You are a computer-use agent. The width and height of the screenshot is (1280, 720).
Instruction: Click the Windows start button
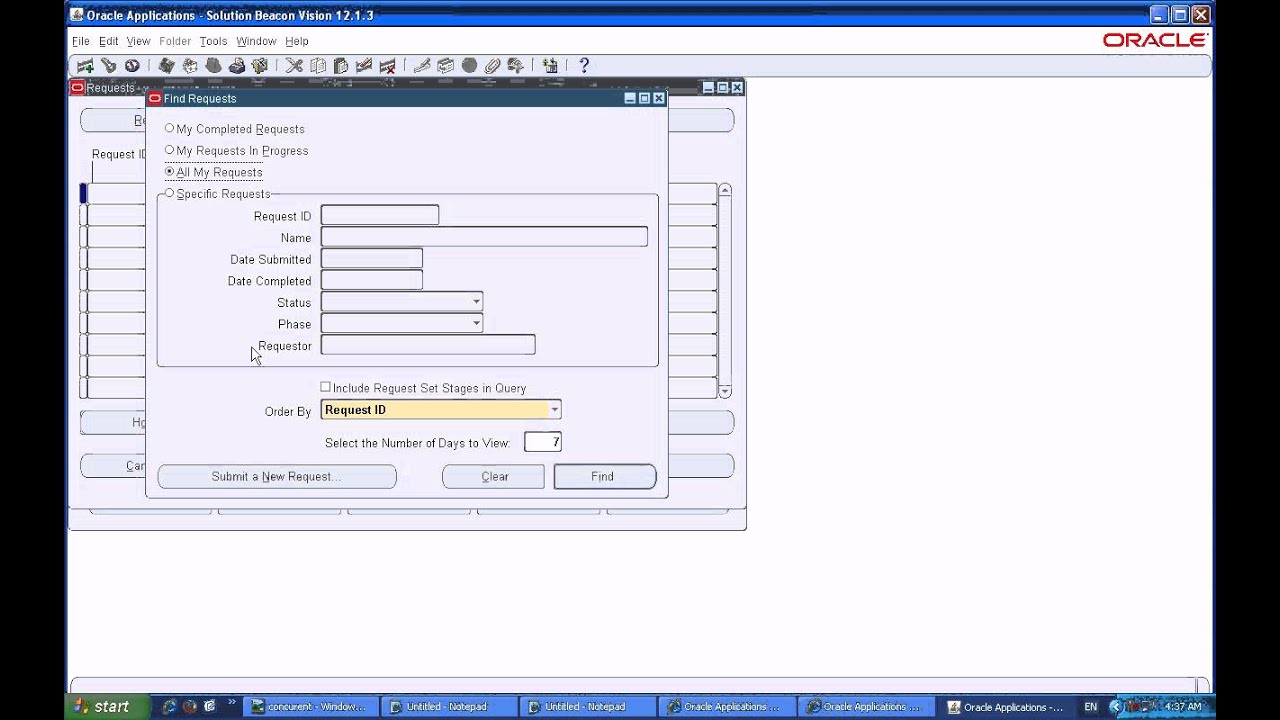point(106,706)
